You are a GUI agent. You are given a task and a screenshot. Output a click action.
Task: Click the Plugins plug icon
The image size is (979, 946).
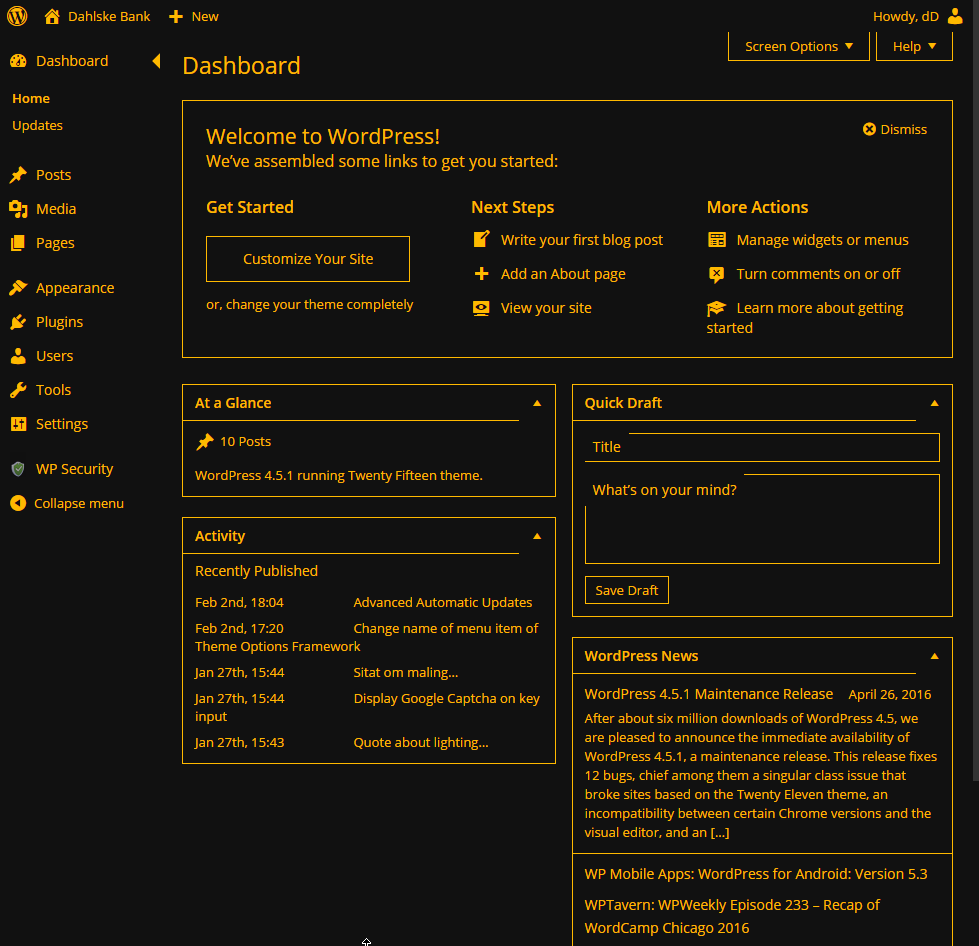click(x=18, y=322)
